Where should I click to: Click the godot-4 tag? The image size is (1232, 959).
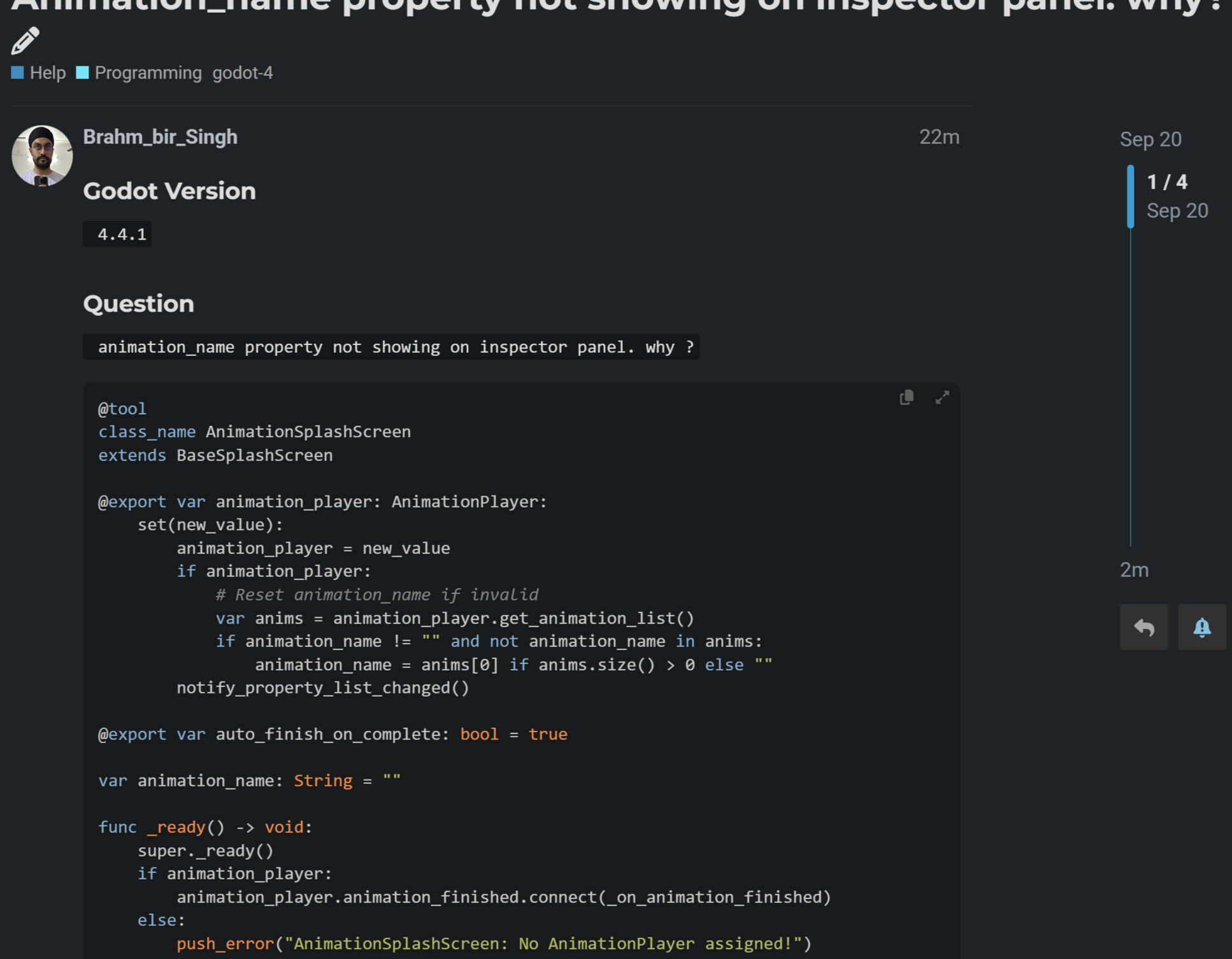click(242, 73)
